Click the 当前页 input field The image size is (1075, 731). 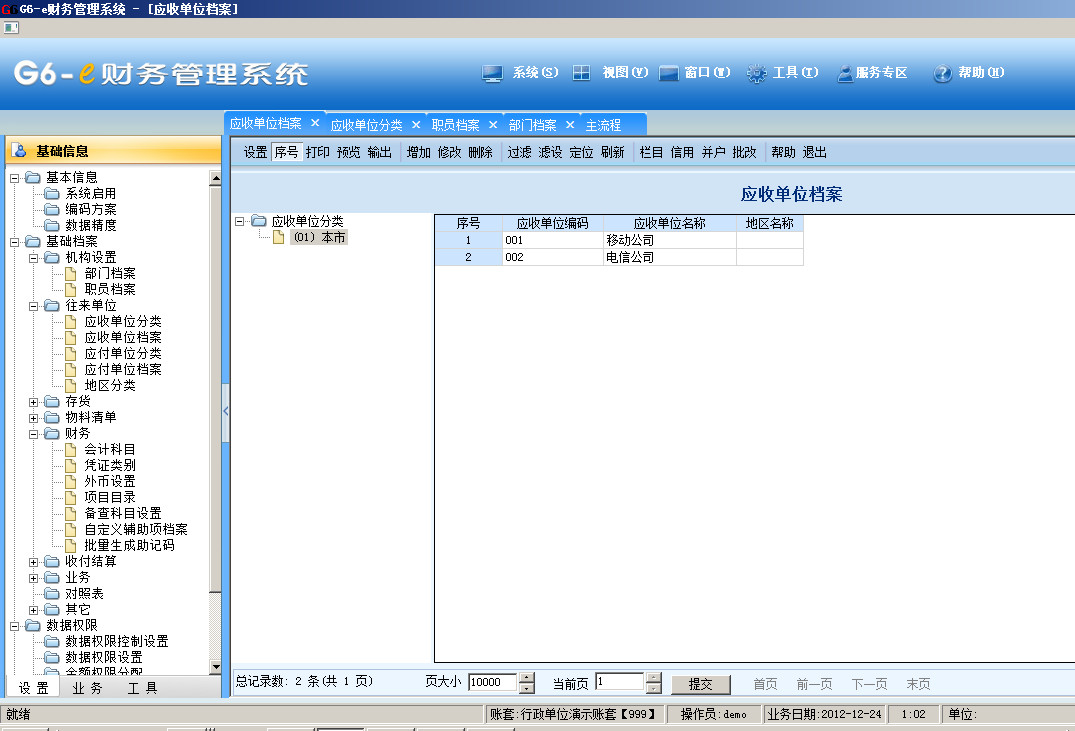point(619,682)
